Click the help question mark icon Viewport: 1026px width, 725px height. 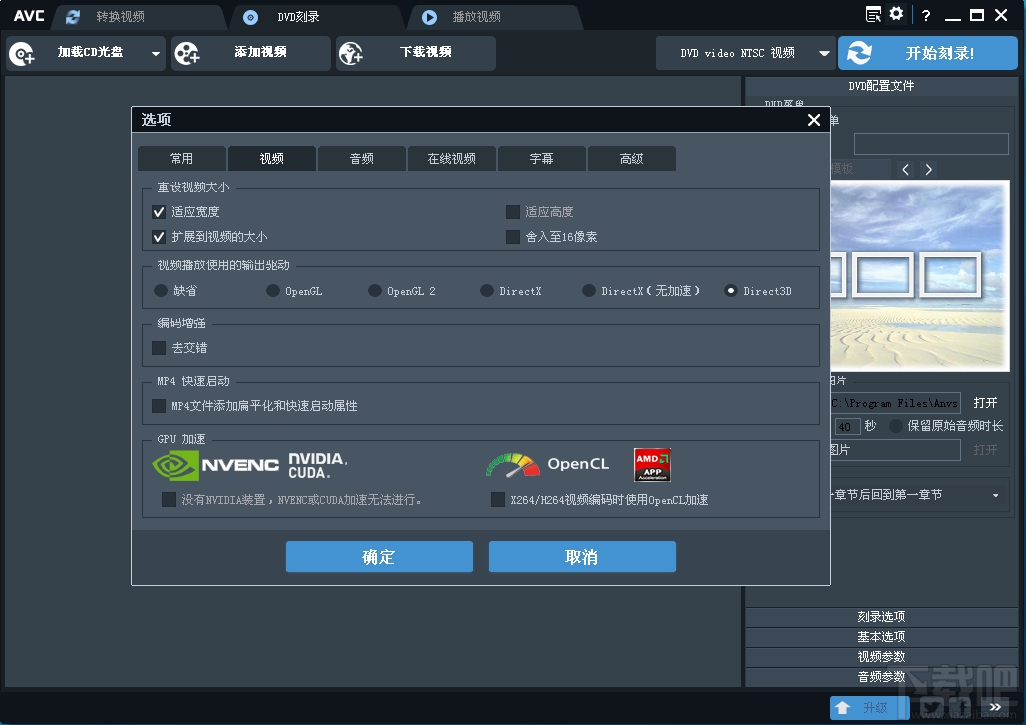pos(926,15)
